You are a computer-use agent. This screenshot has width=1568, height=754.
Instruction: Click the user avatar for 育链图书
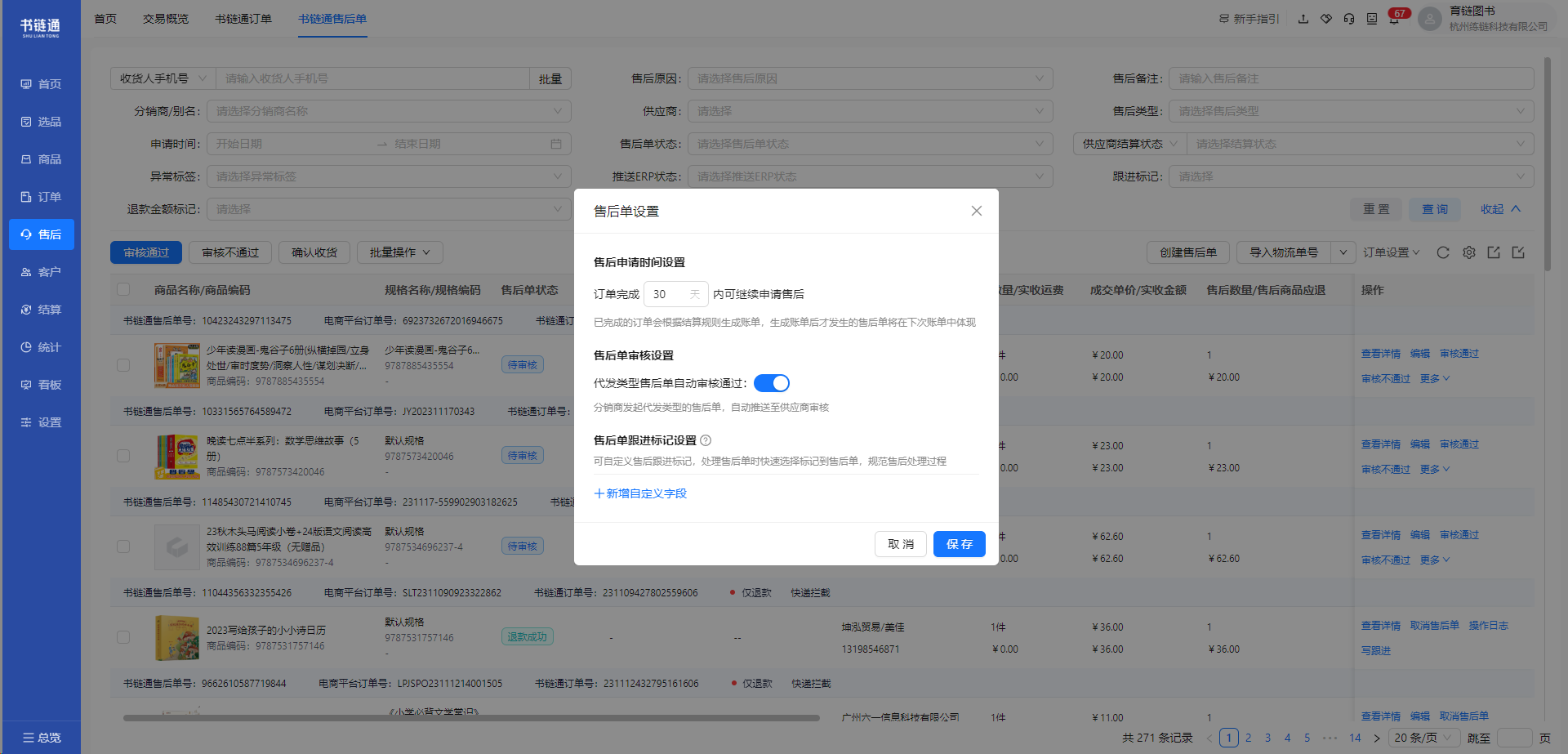[1429, 19]
